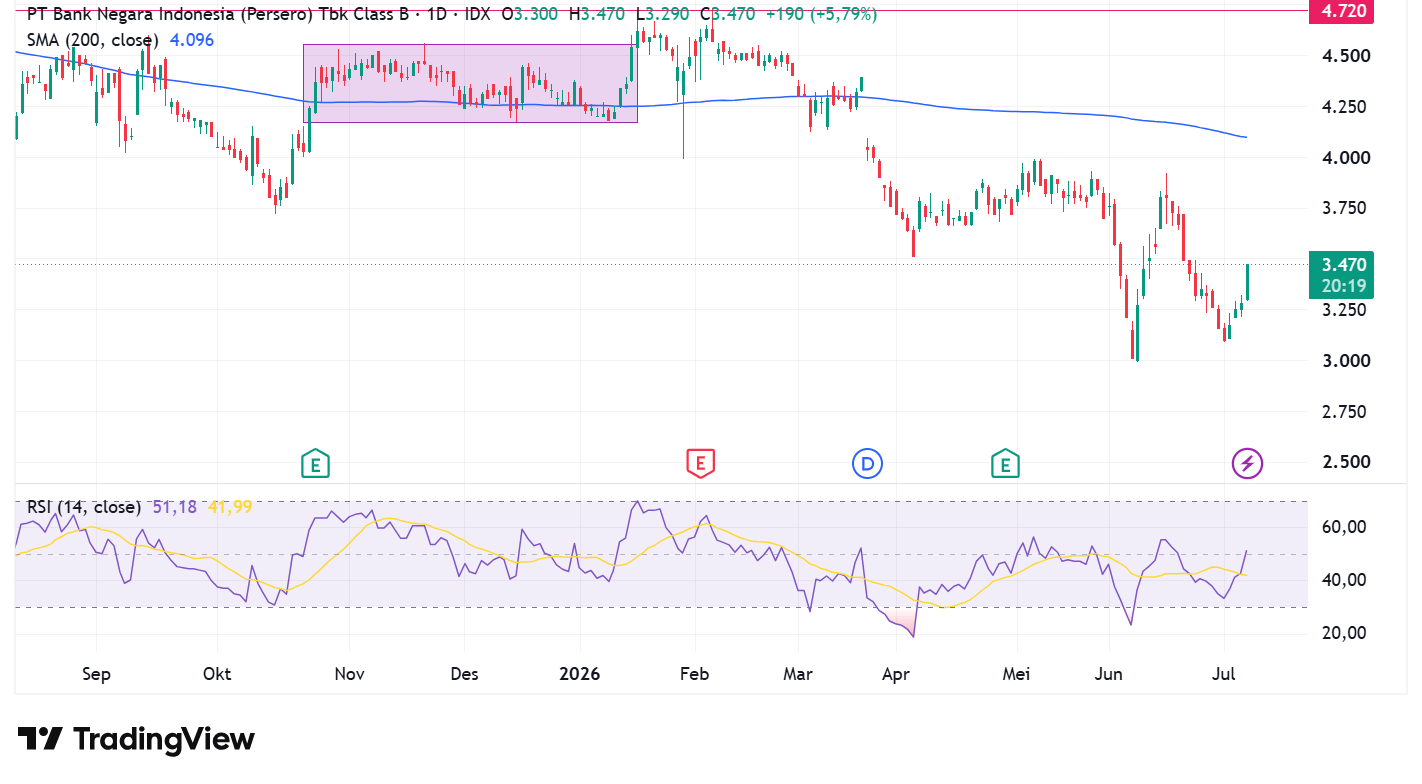Select the SMA (200, close) indicator label

click(92, 40)
